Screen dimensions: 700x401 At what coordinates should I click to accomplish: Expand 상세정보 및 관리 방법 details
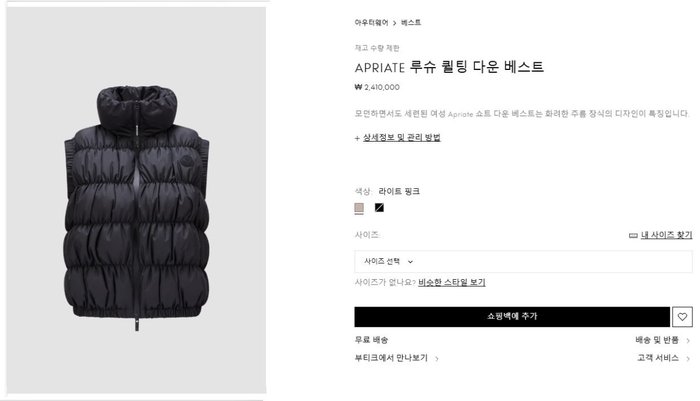coord(401,138)
